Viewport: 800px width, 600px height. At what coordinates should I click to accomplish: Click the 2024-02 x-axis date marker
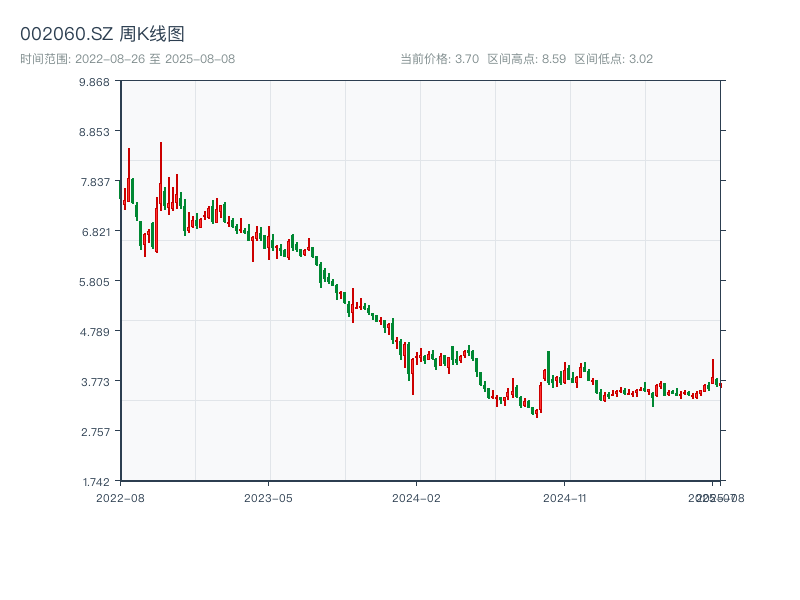(416, 498)
